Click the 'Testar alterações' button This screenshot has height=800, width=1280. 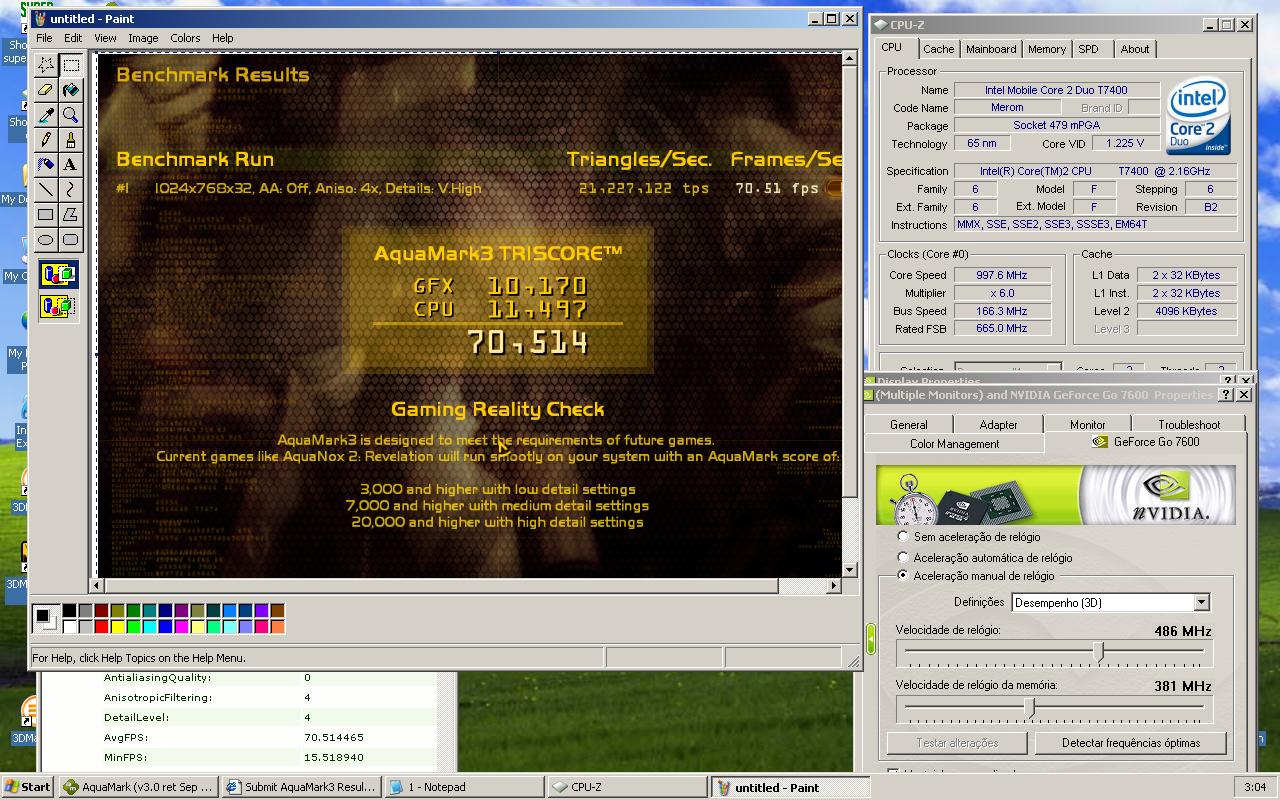pos(957,743)
